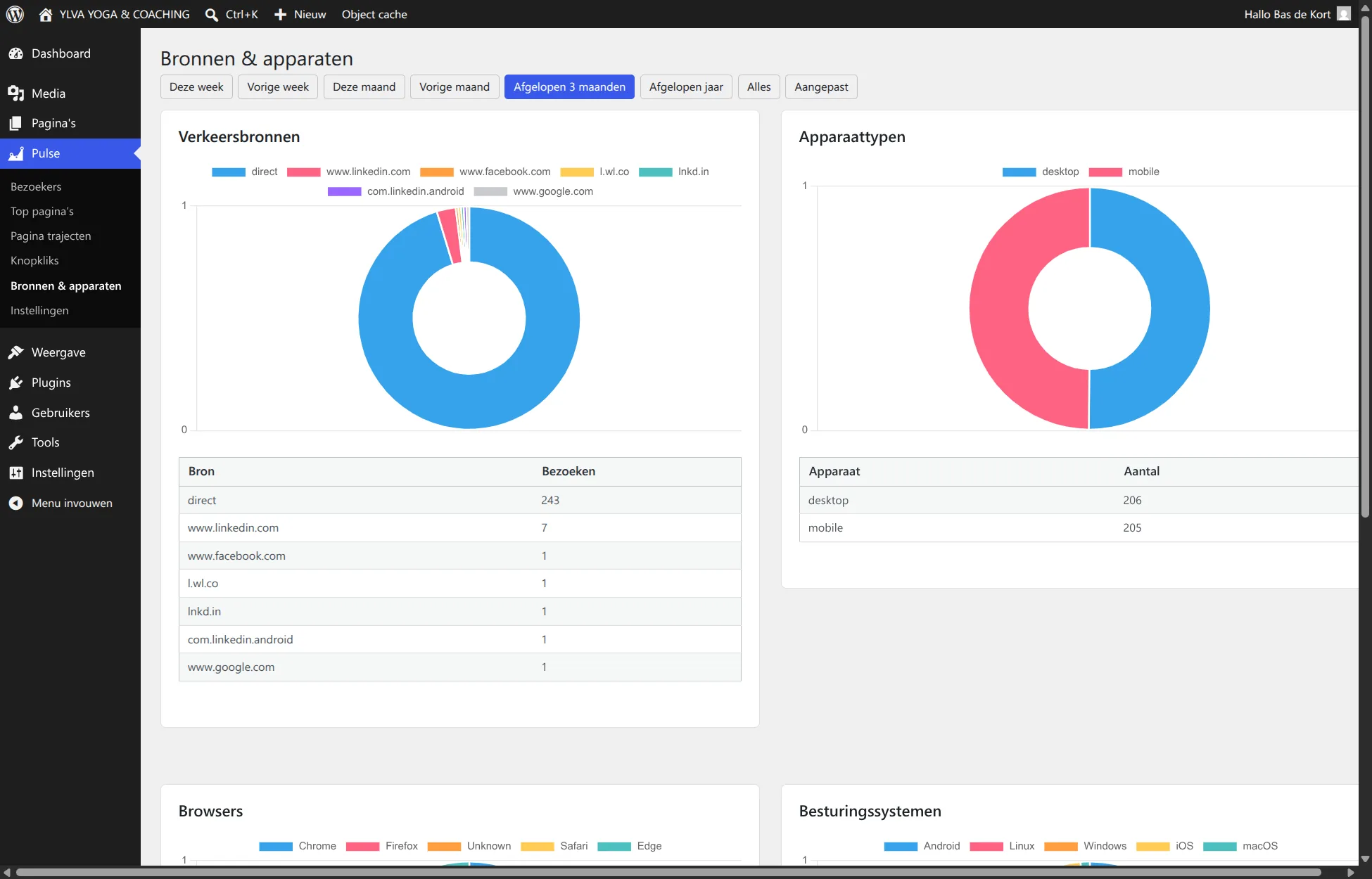The width and height of the screenshot is (1372, 879).
Task: Open Top pagina's submenu page
Action: pos(42,211)
